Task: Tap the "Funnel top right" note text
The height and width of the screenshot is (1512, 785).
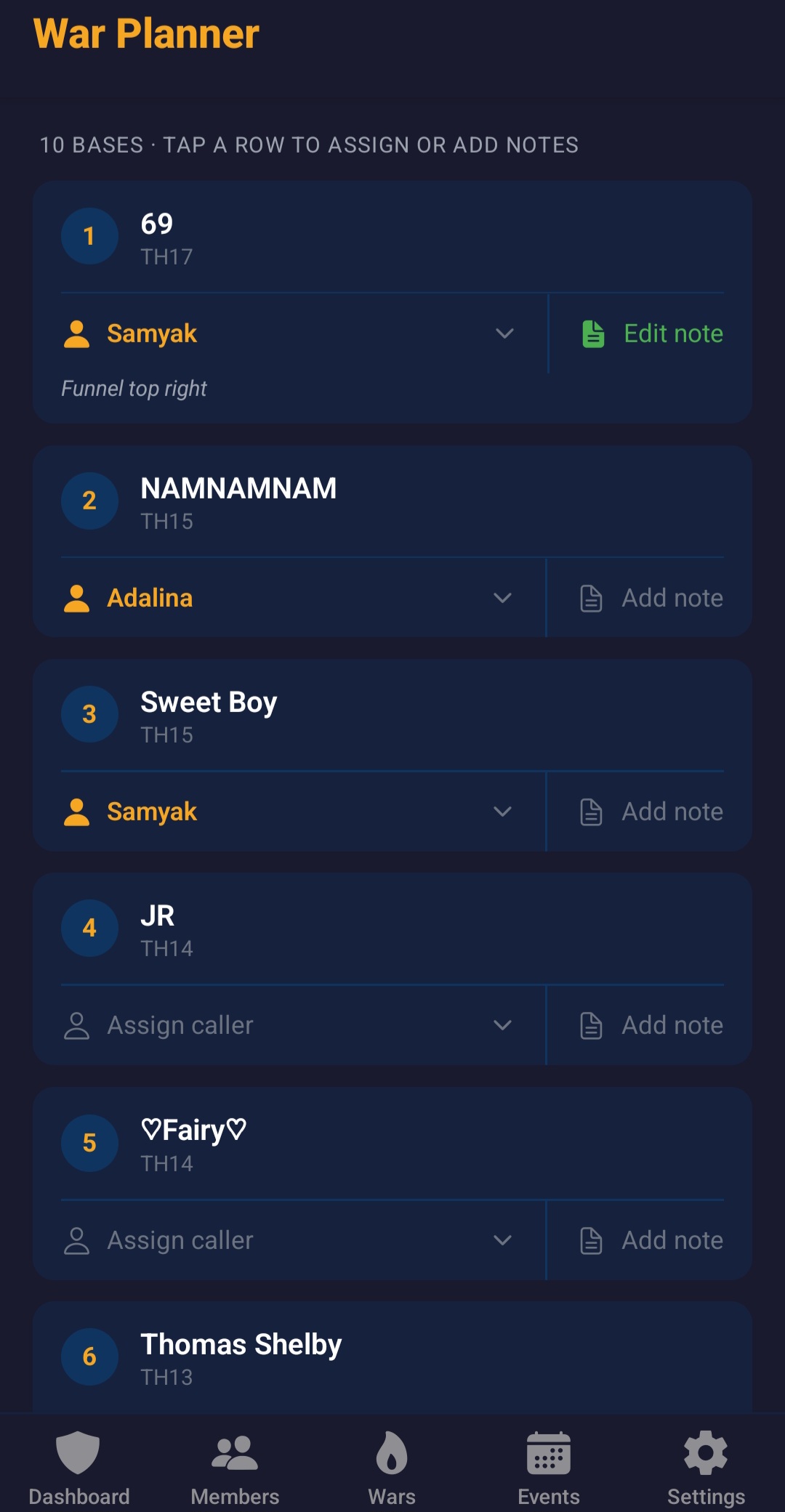Action: (134, 389)
